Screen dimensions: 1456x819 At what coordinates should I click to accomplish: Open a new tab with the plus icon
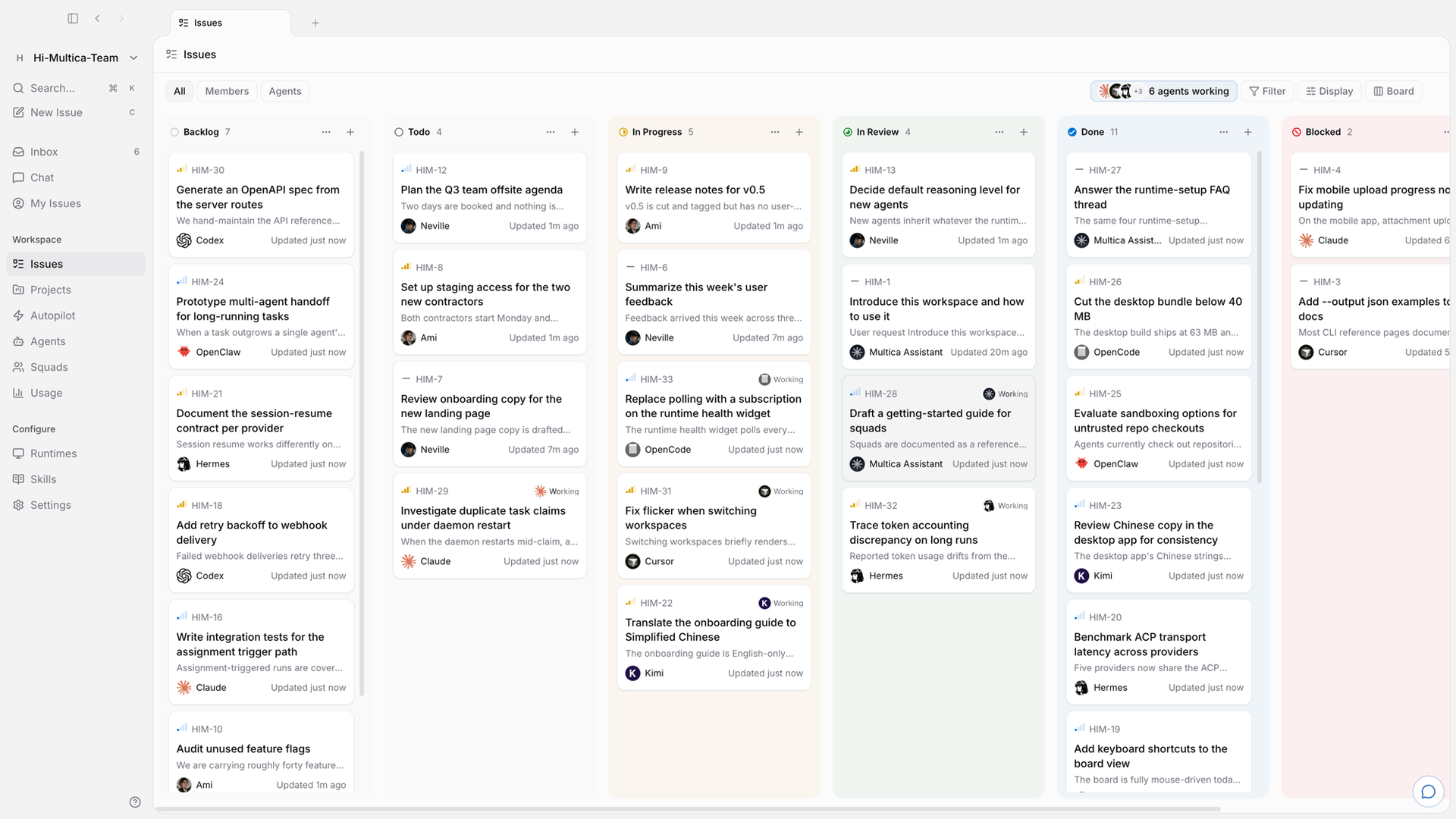[x=315, y=23]
